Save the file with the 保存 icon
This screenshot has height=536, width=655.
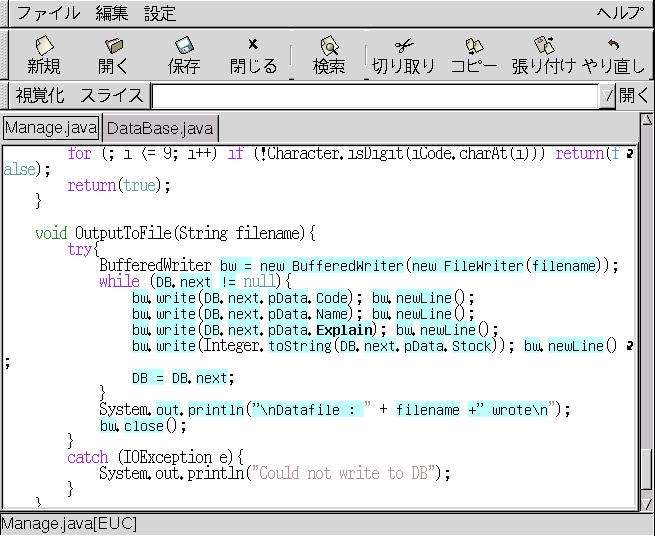(x=183, y=55)
